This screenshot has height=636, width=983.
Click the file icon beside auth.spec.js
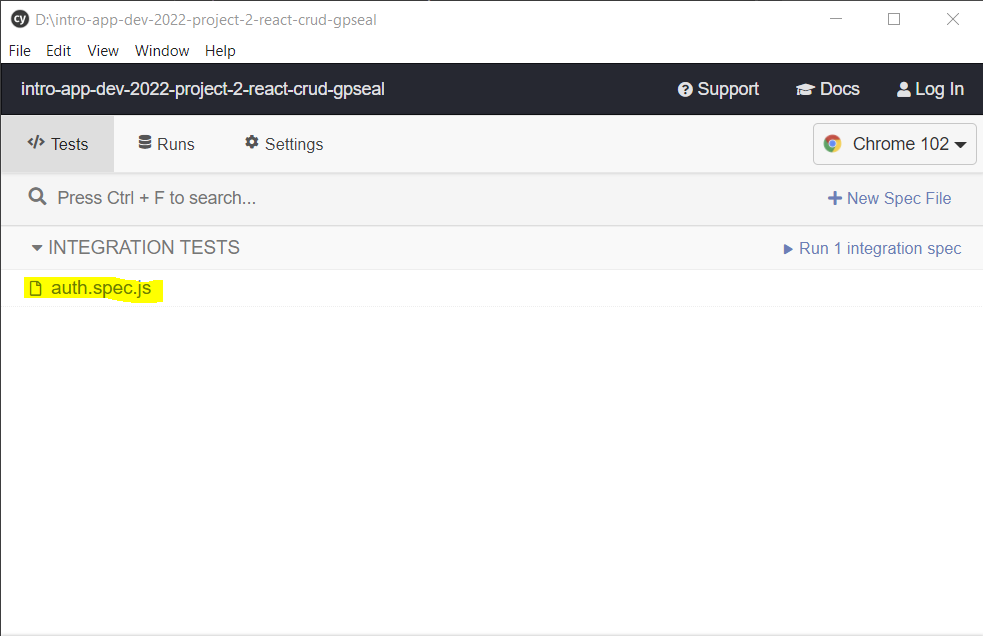pyautogui.click(x=34, y=290)
